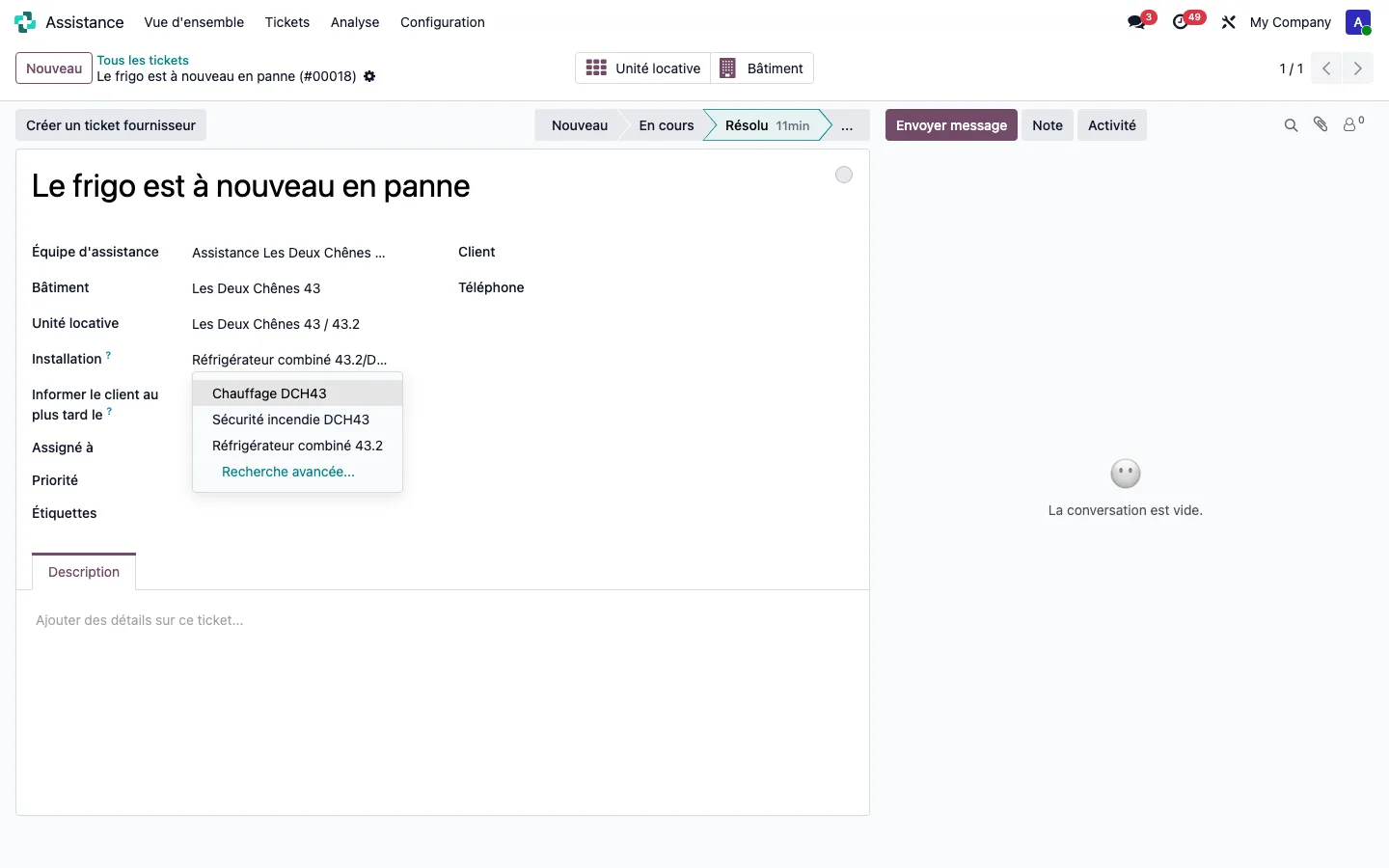This screenshot has height=868, width=1389.
Task: Expand more stages with the ellipsis
Action: 847,125
